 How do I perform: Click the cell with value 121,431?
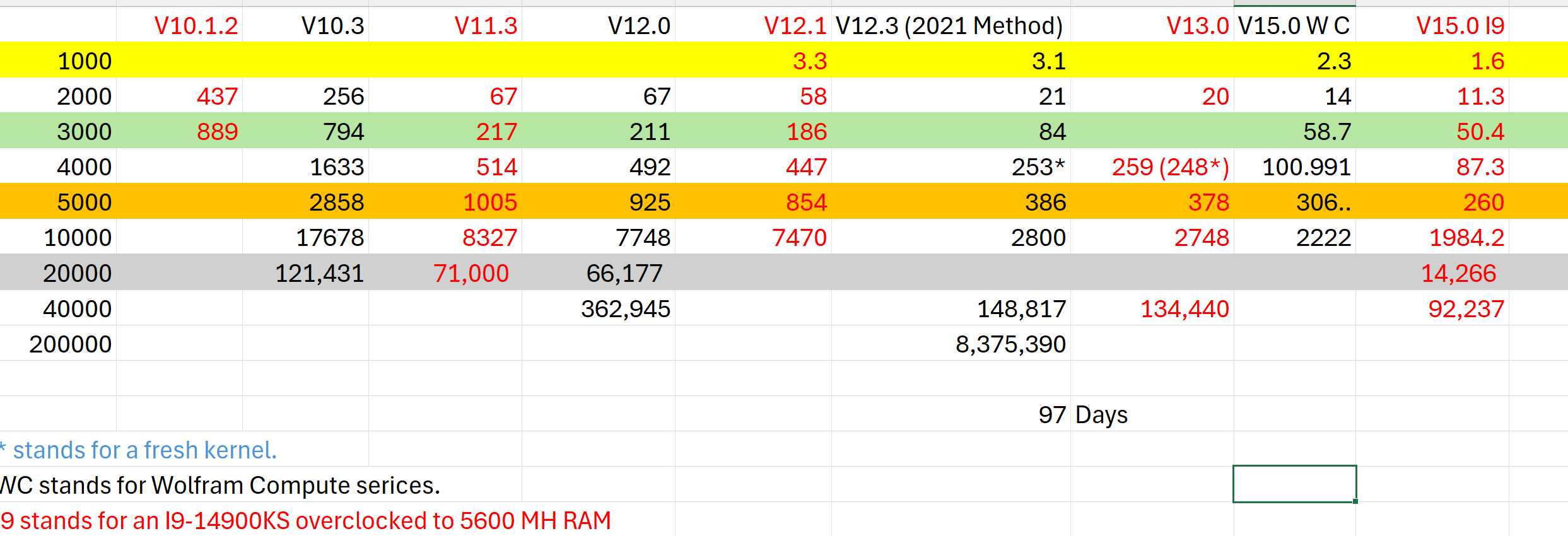(x=306, y=273)
